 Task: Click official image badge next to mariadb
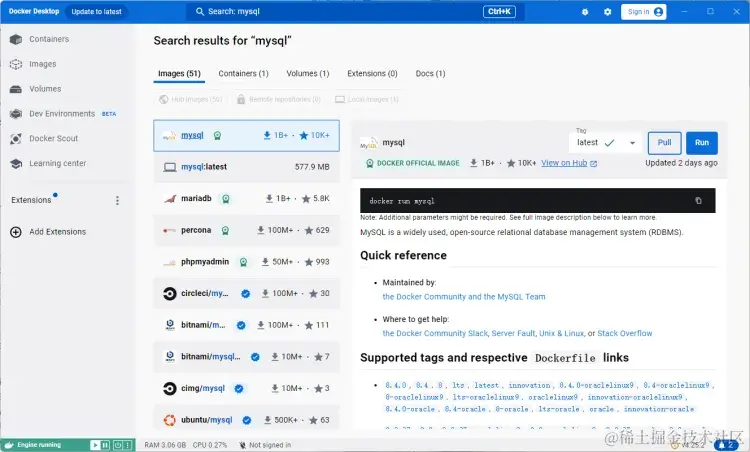click(225, 198)
